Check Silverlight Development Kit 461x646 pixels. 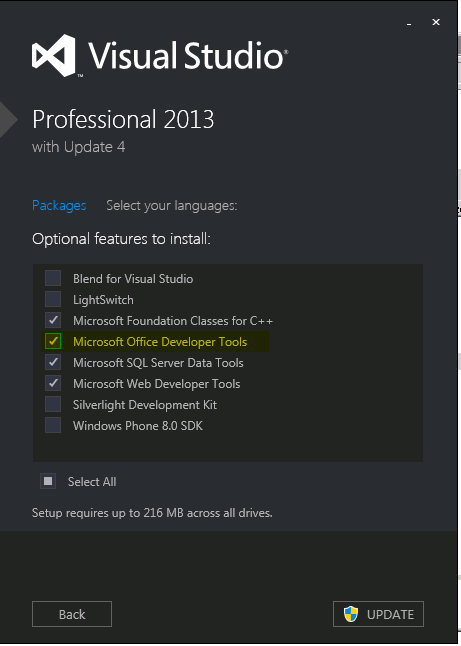(x=53, y=404)
